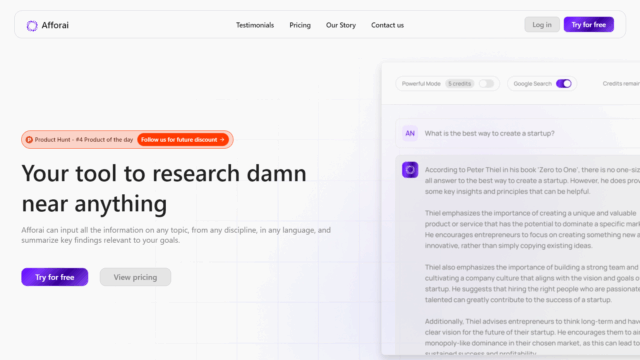Click the Afforai logo icon

32,26
